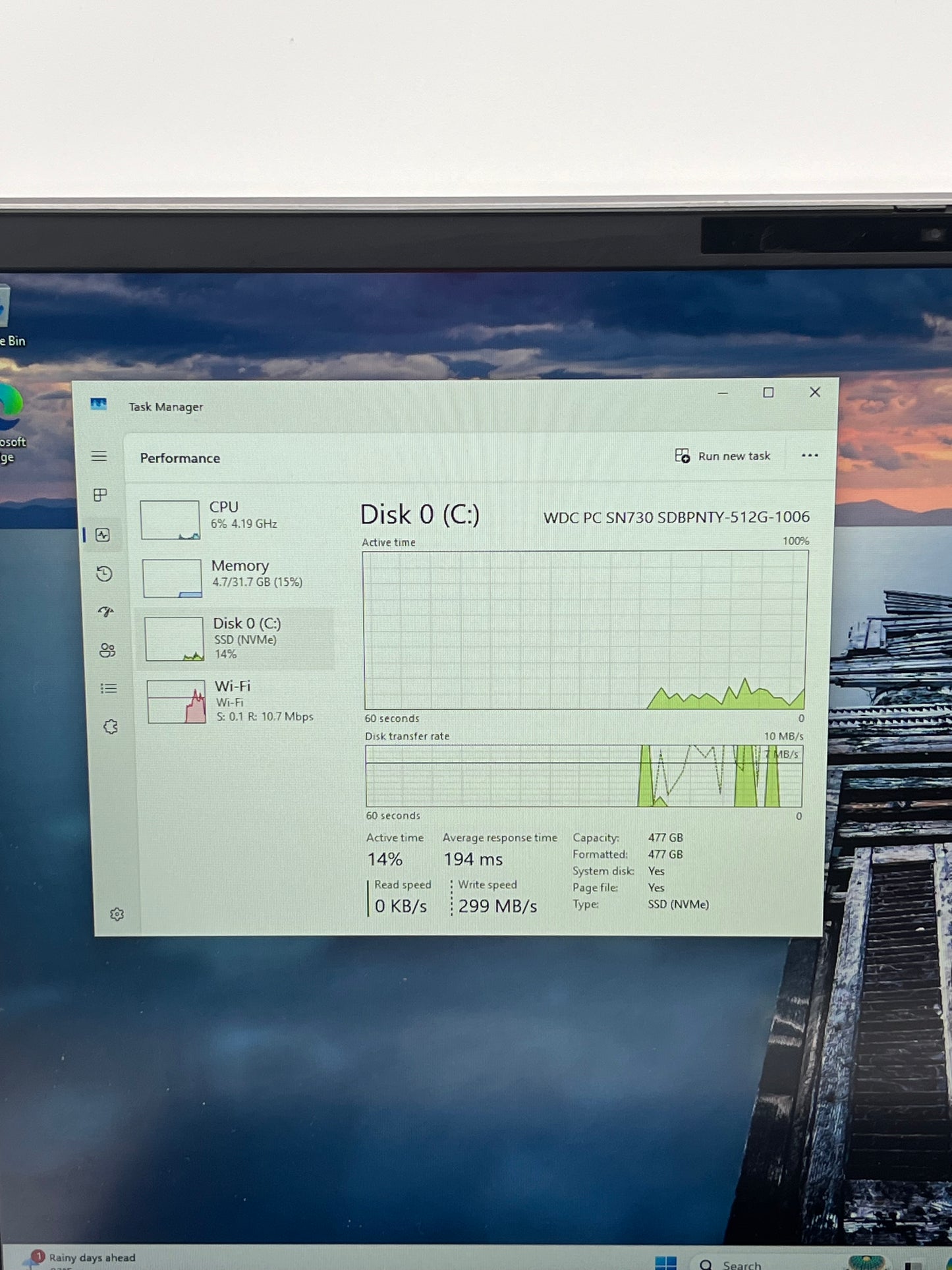Viewport: 952px width, 1270px height.
Task: Maximize the Task Manager window
Action: tap(768, 393)
